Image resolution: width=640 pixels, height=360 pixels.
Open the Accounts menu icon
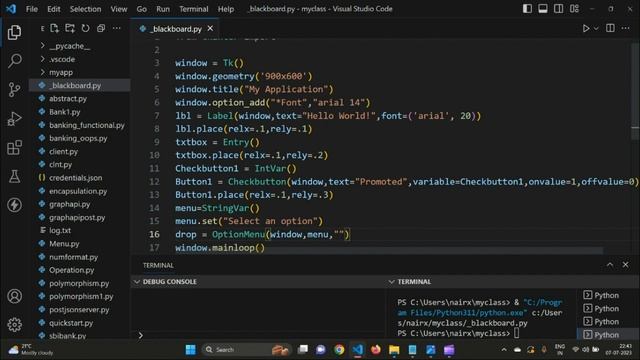point(14,296)
